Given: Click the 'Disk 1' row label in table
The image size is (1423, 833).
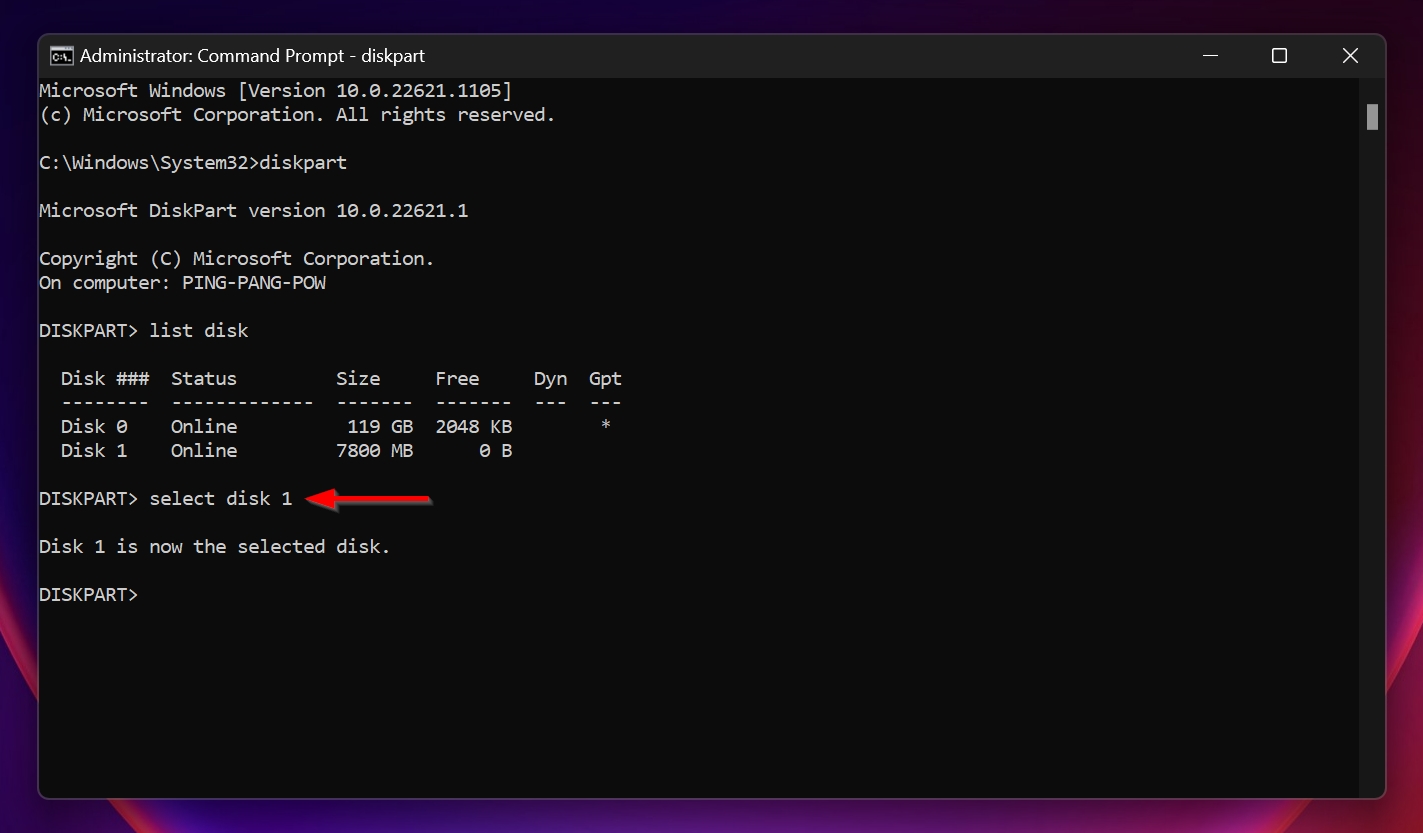Looking at the screenshot, I should tap(94, 451).
